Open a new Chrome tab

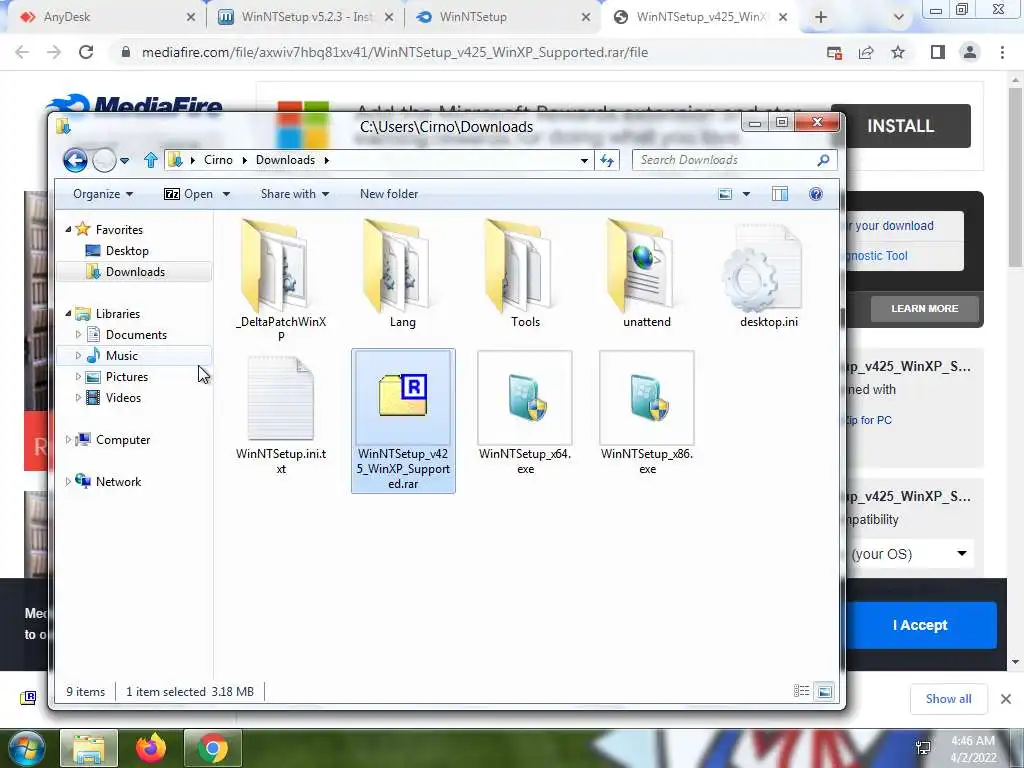coord(821,17)
